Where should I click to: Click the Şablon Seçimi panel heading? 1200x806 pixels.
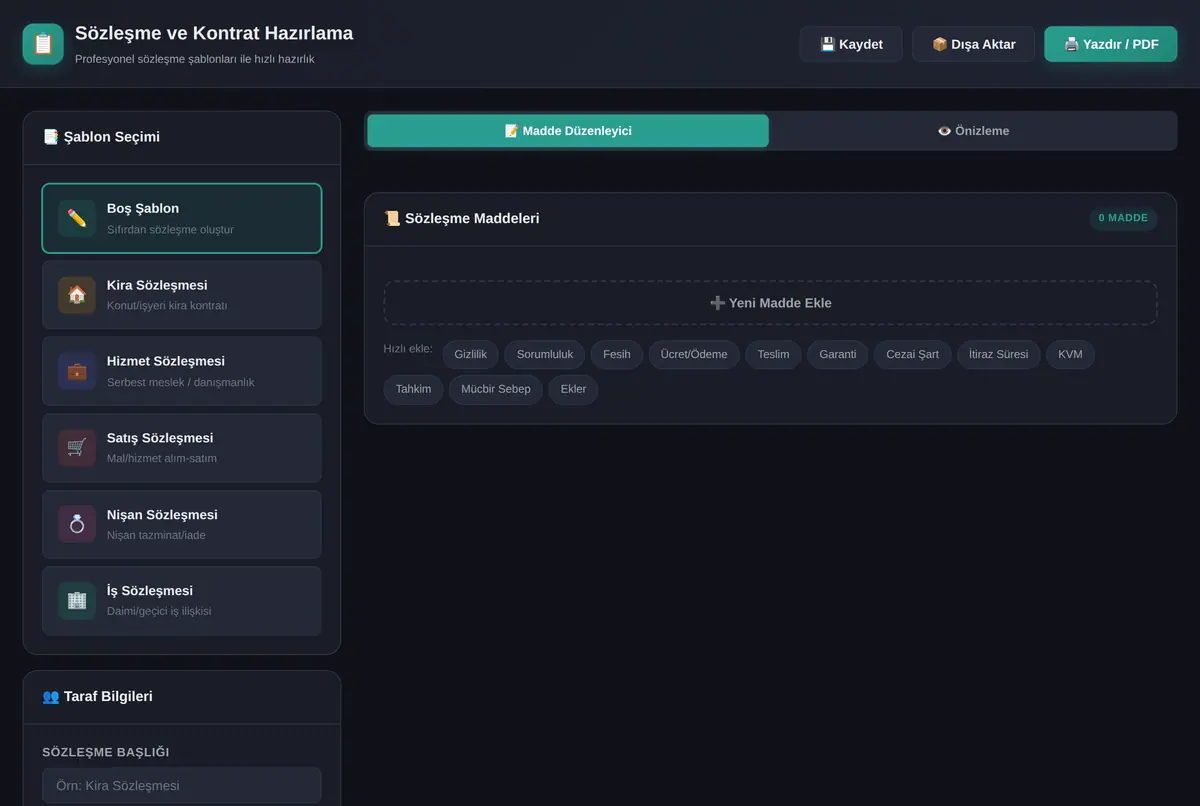click(101, 137)
